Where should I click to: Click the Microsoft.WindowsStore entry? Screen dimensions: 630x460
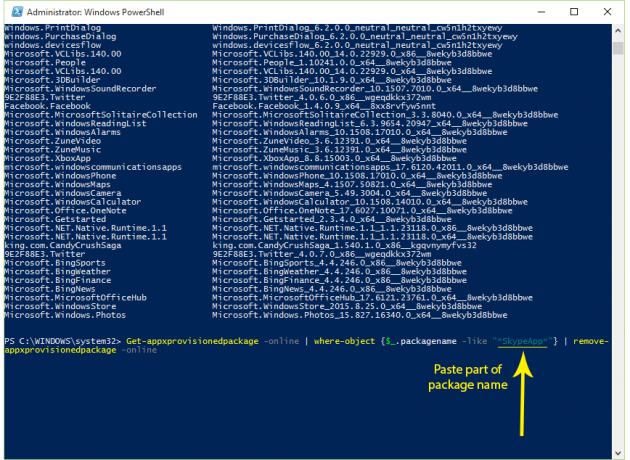pyautogui.click(x=56, y=305)
